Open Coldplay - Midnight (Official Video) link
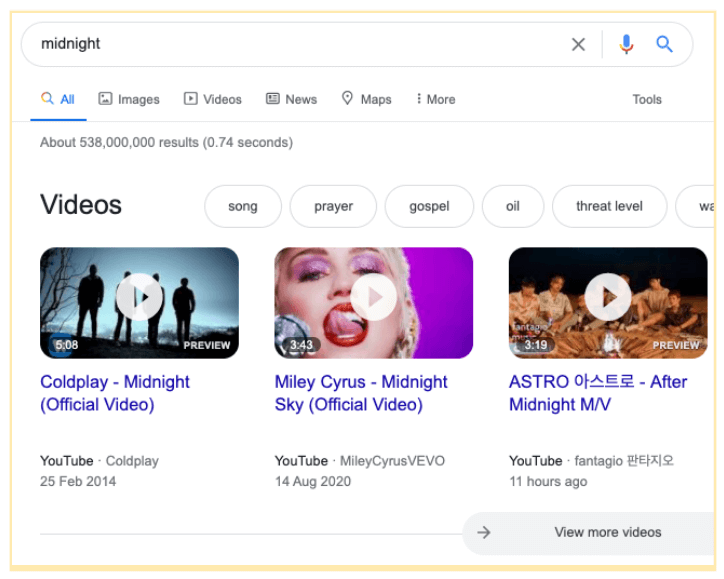This screenshot has width=724, height=579. (115, 393)
